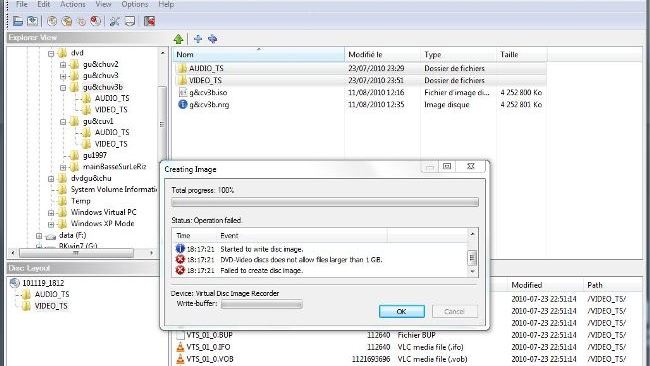Open the Help menu
Image resolution: width=650 pixels, height=366 pixels.
pos(166,4)
